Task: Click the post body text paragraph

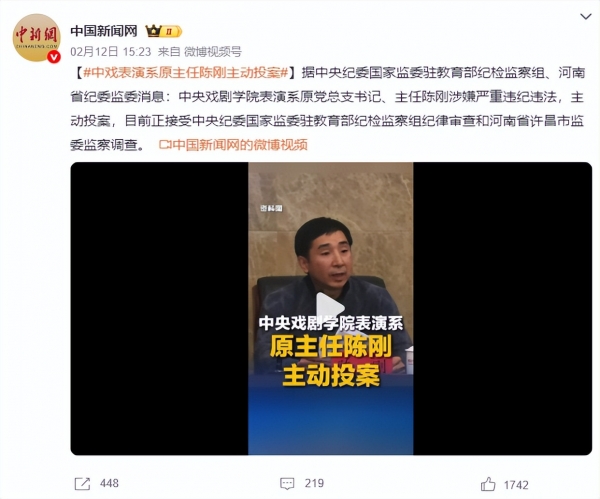Action: (328, 109)
